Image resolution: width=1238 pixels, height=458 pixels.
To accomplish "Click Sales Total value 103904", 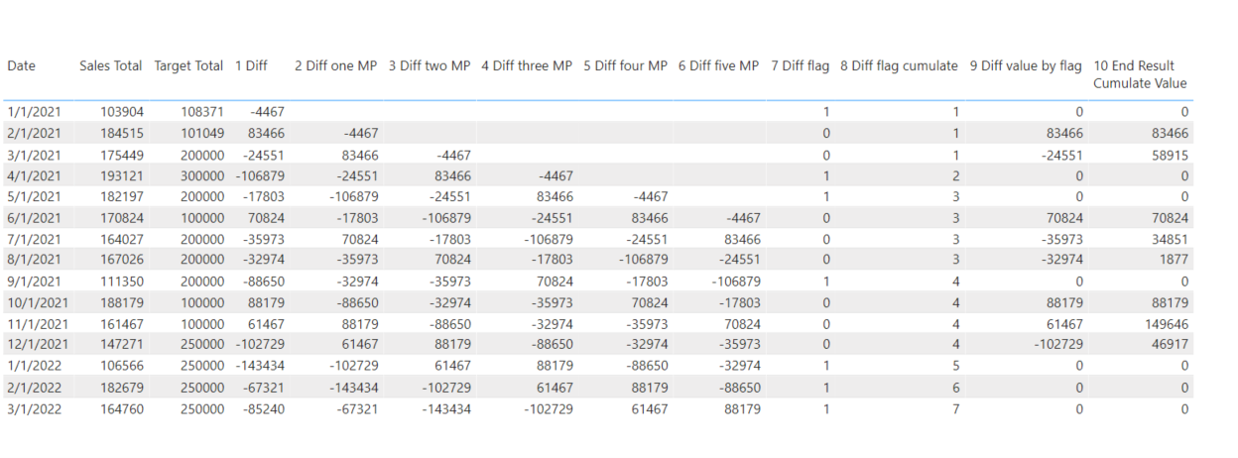I will click(x=121, y=112).
